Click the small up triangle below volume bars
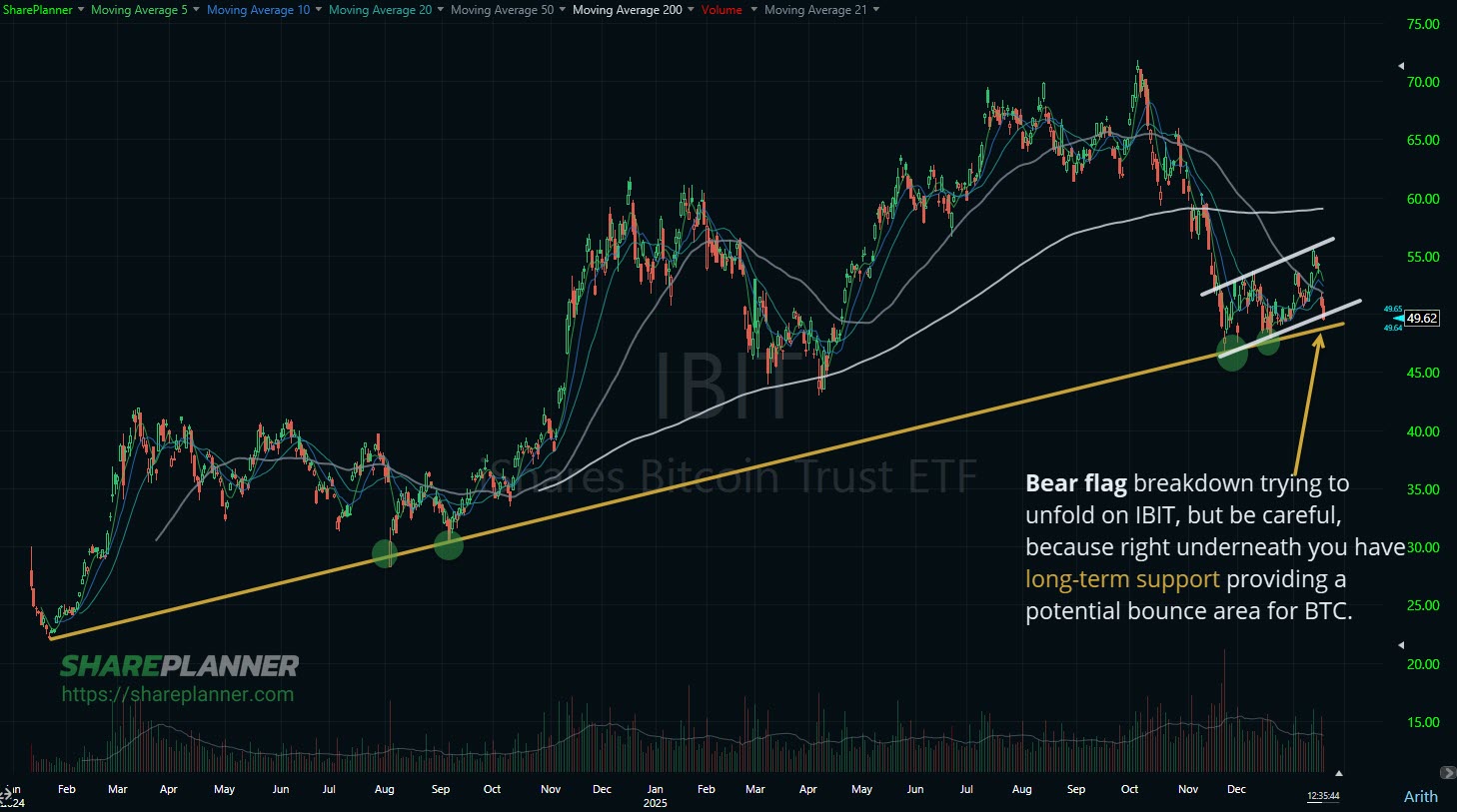 [1338, 773]
